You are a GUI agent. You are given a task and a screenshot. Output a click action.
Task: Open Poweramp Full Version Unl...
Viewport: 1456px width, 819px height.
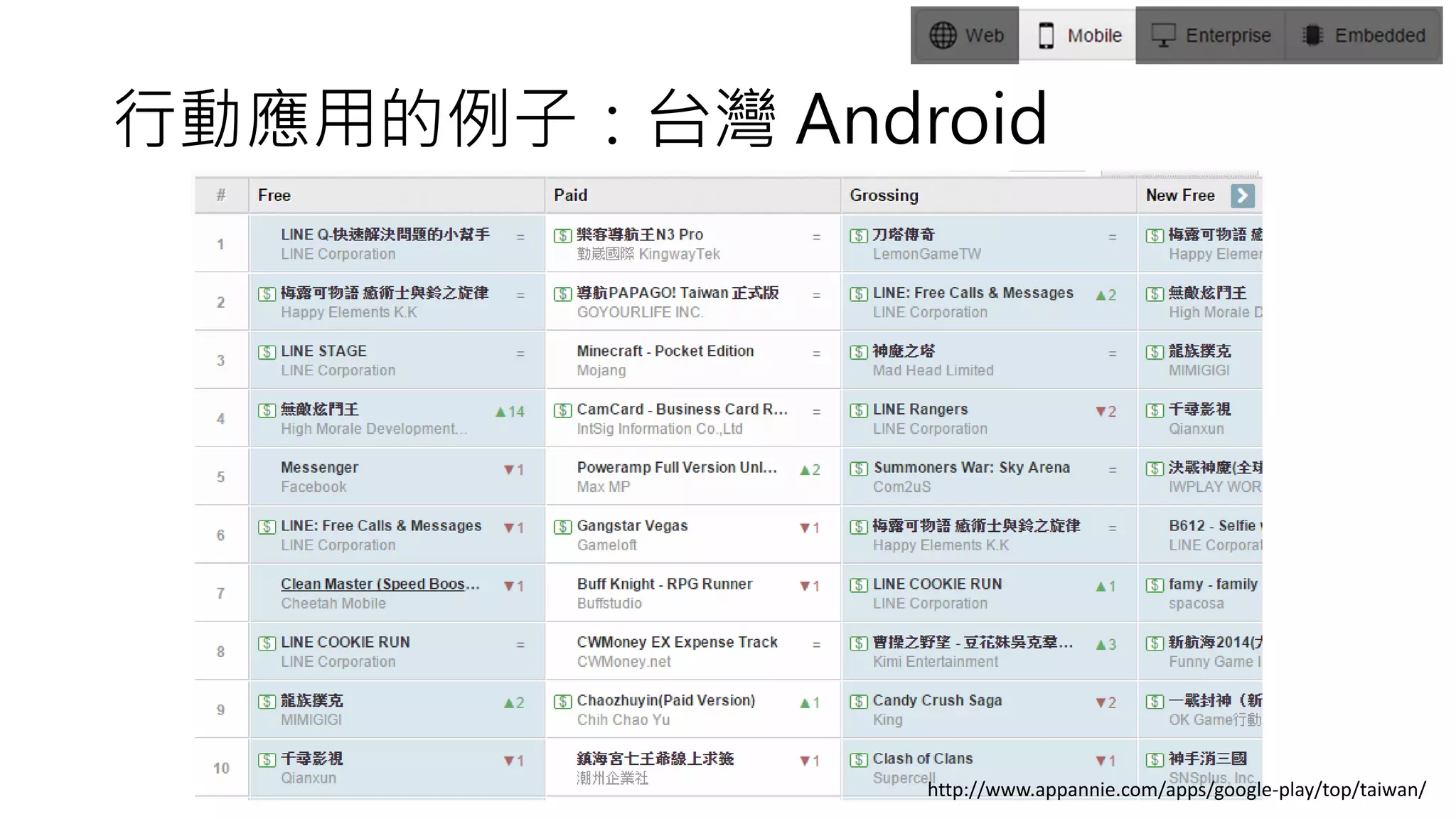pos(677,468)
